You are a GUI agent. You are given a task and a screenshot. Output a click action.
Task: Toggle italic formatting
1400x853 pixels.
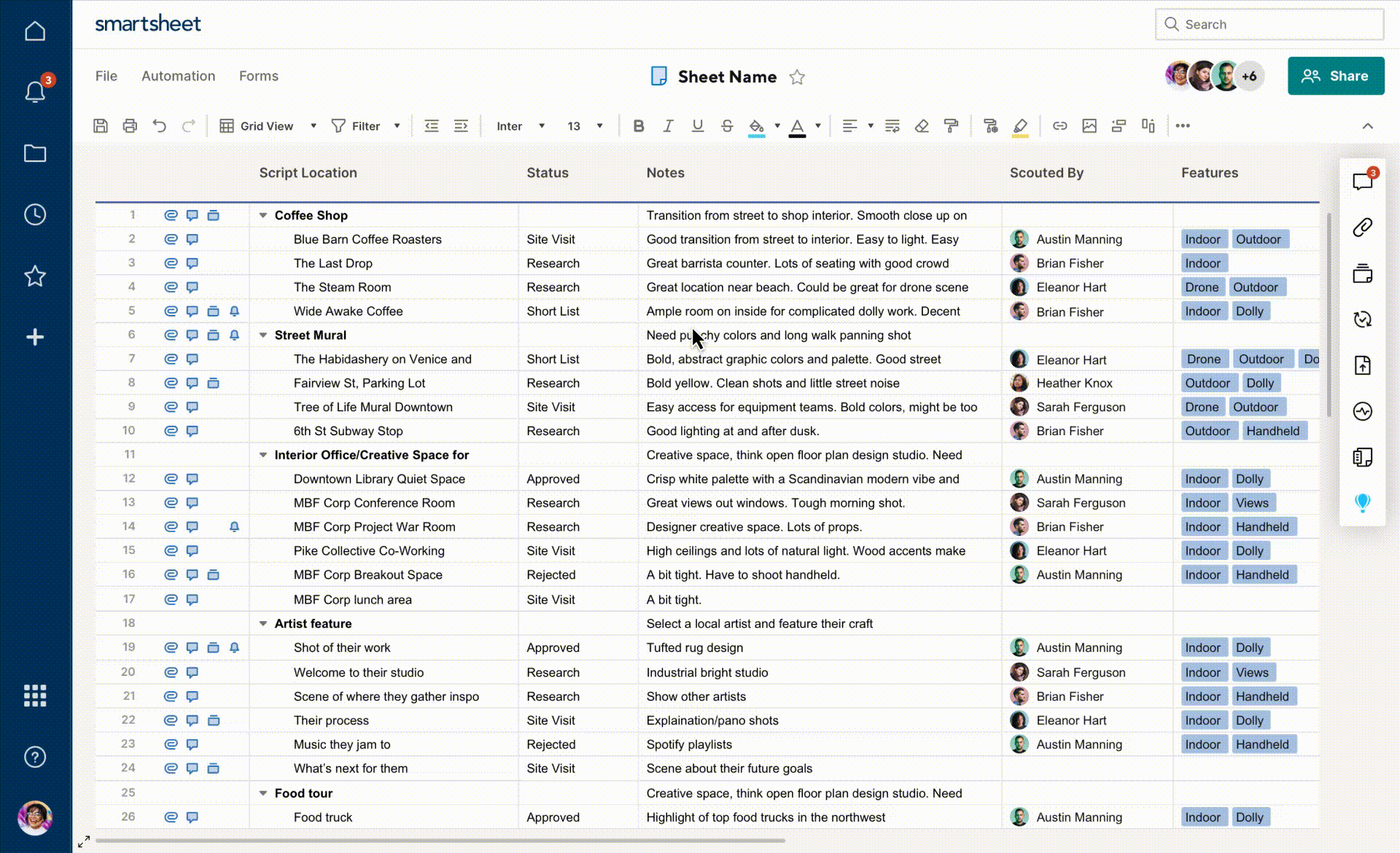click(668, 126)
